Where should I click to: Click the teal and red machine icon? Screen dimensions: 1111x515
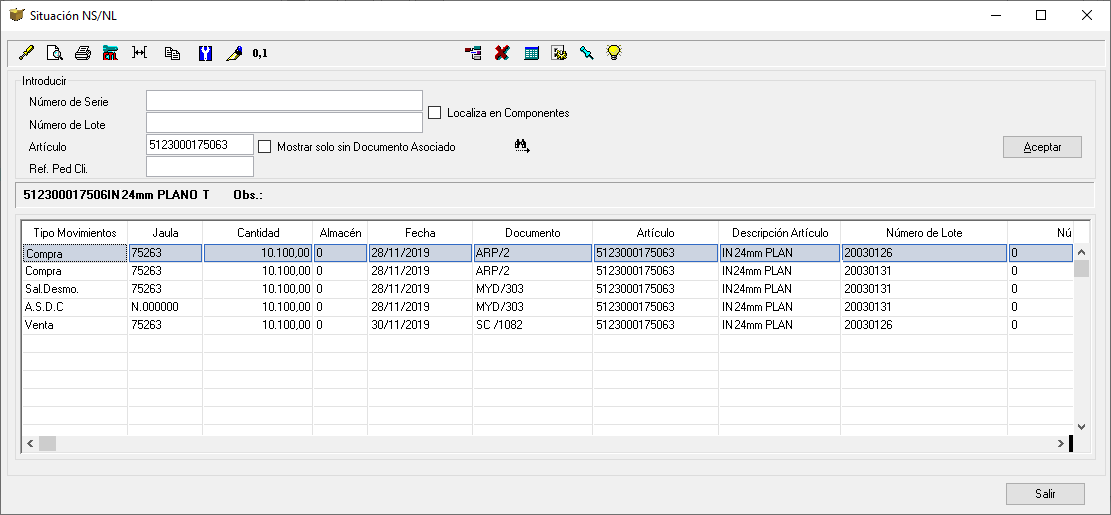[x=111, y=52]
